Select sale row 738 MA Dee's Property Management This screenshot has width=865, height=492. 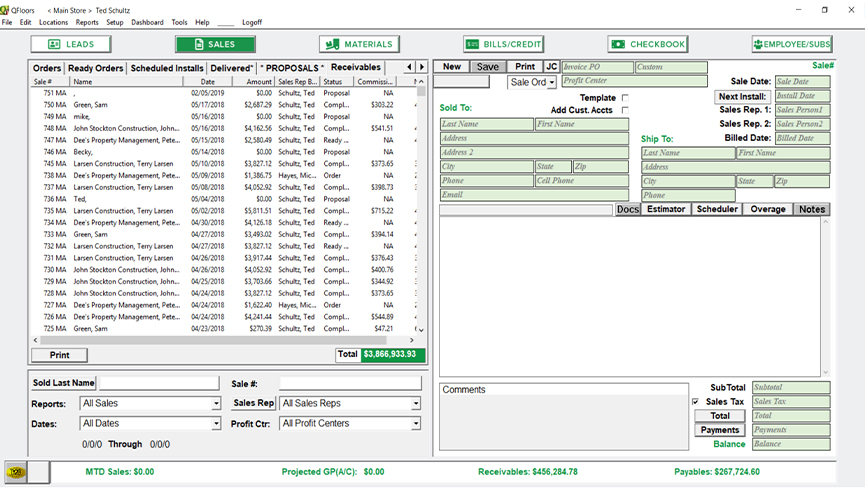[x=223, y=175]
